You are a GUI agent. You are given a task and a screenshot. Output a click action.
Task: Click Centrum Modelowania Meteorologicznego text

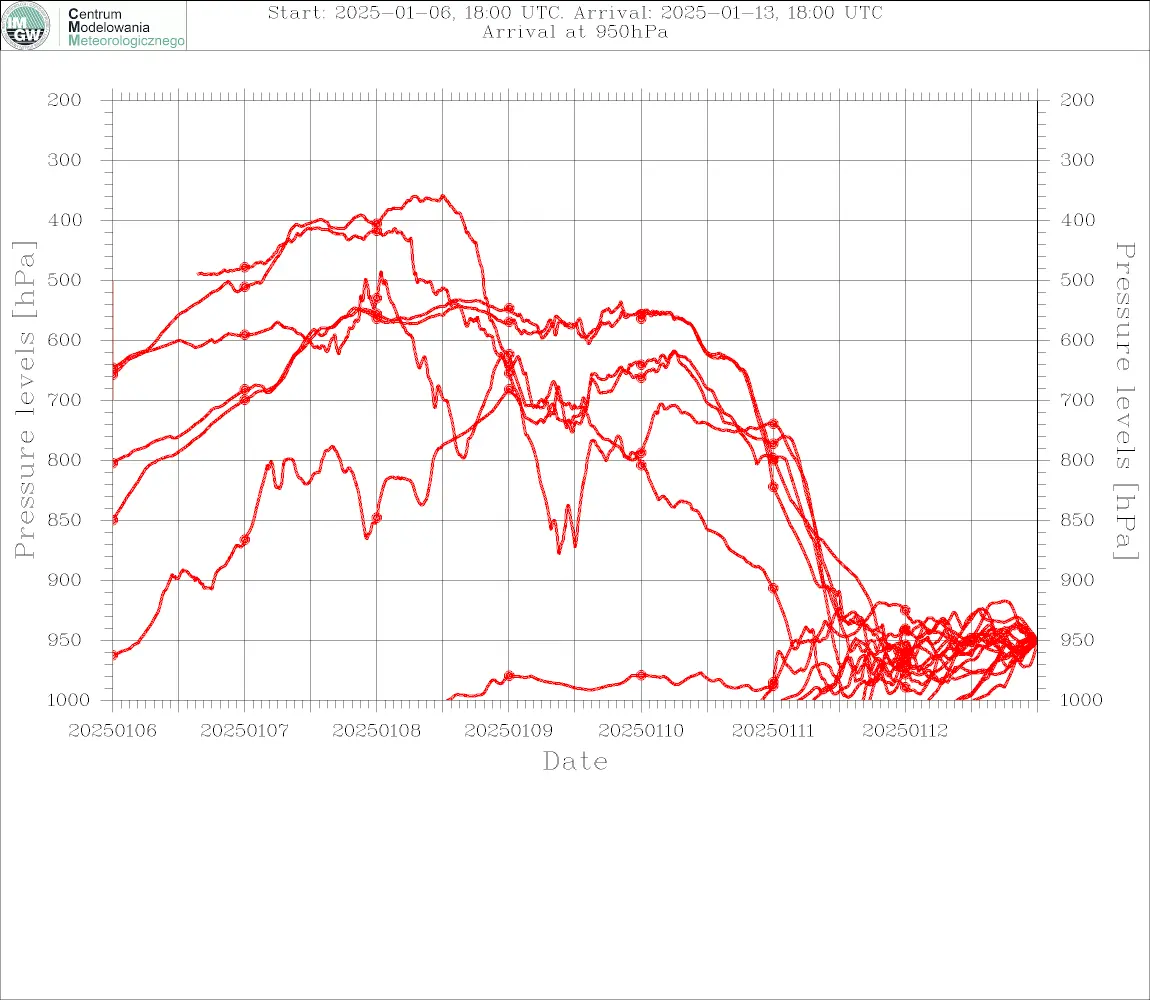click(x=126, y=27)
